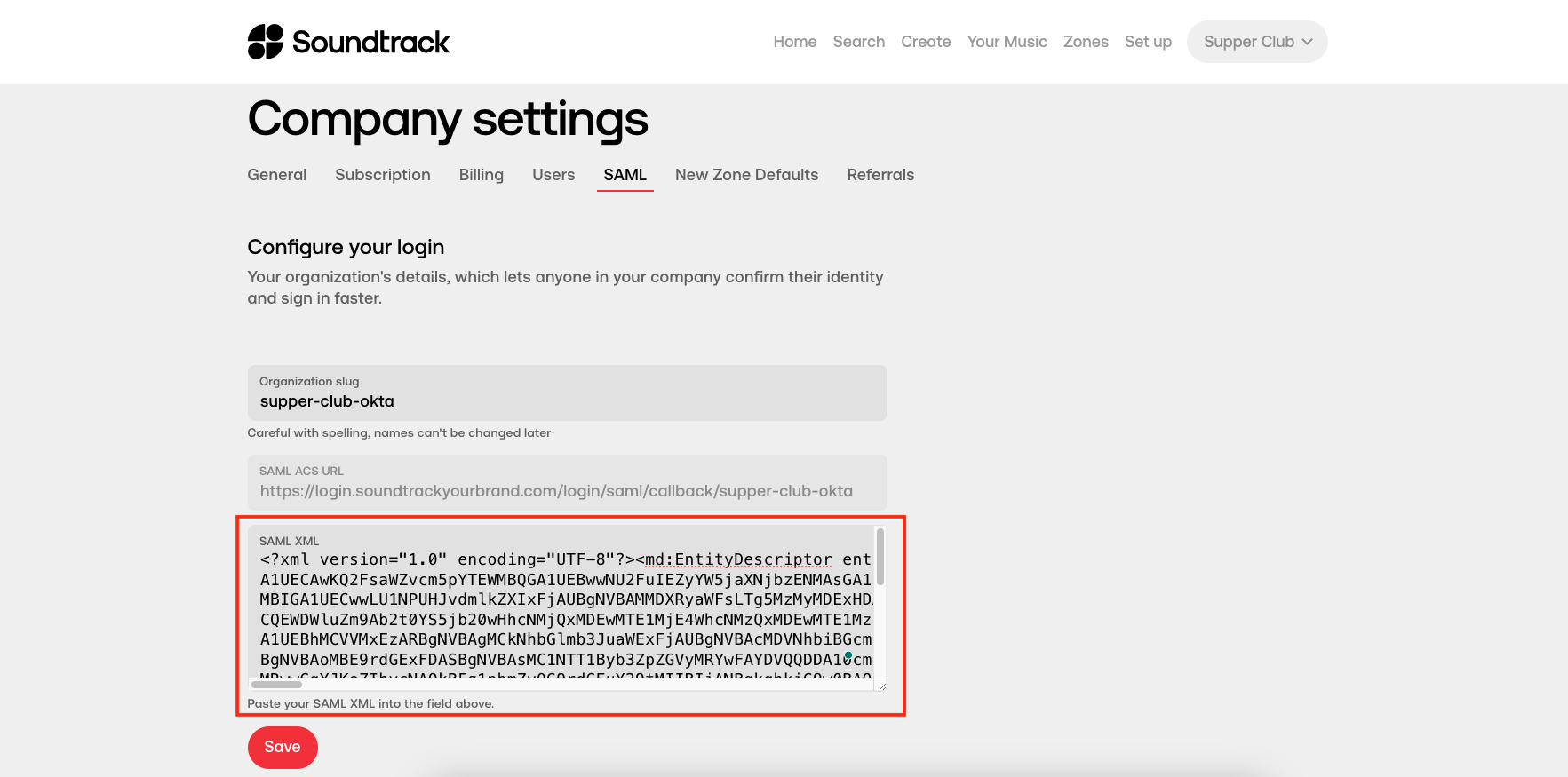Viewport: 1568px width, 777px height.
Task: Click the 'Configure your login' heading
Action: (x=346, y=247)
